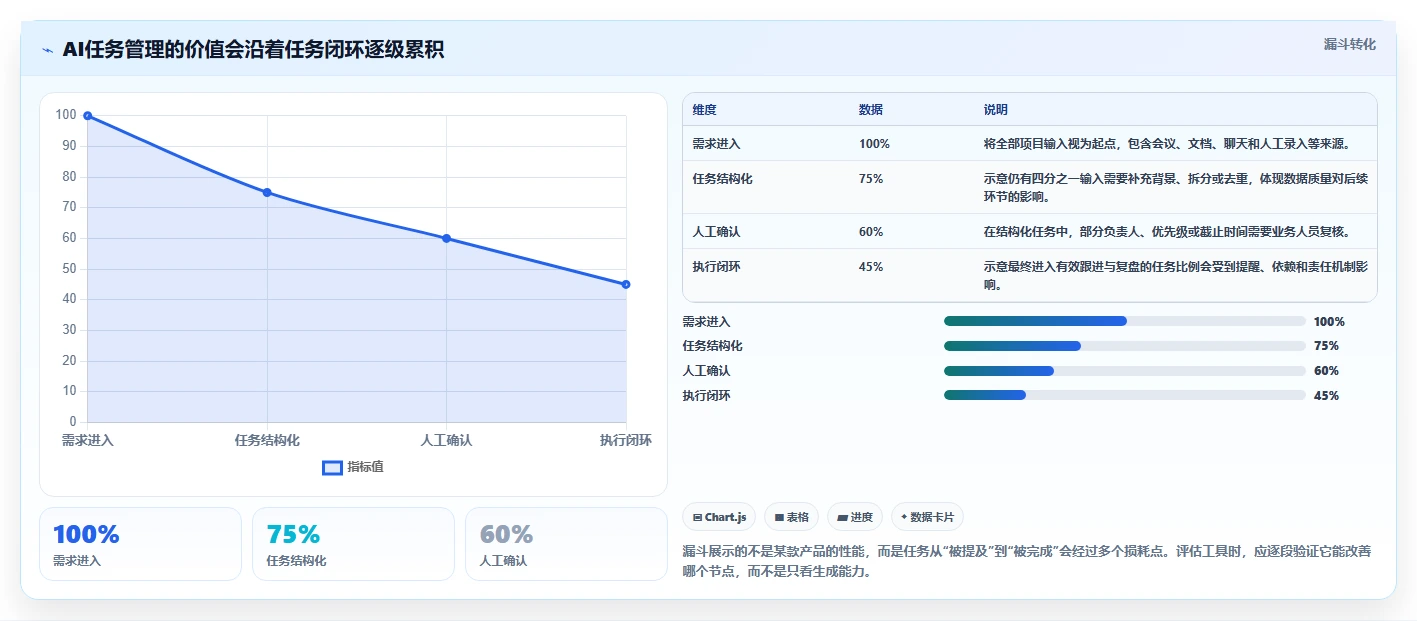Screen dimensions: 1417x621
Task: Select the Chart.js tag chip
Action: tap(719, 517)
